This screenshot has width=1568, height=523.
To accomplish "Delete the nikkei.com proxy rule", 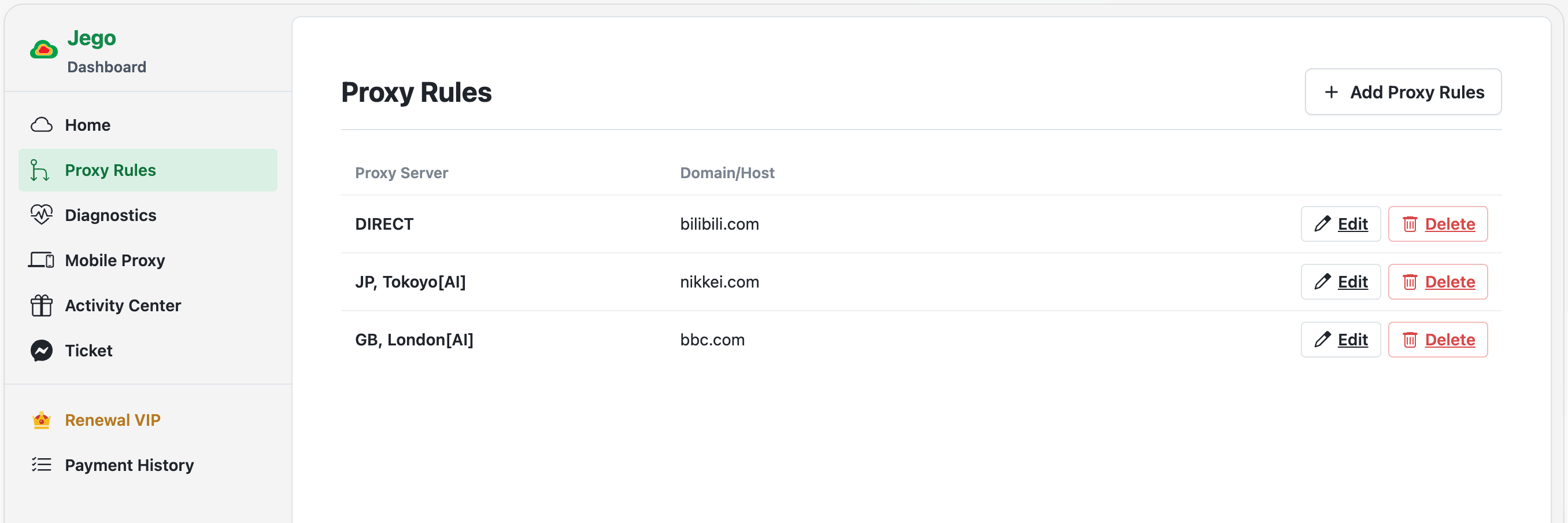I will pyautogui.click(x=1438, y=282).
